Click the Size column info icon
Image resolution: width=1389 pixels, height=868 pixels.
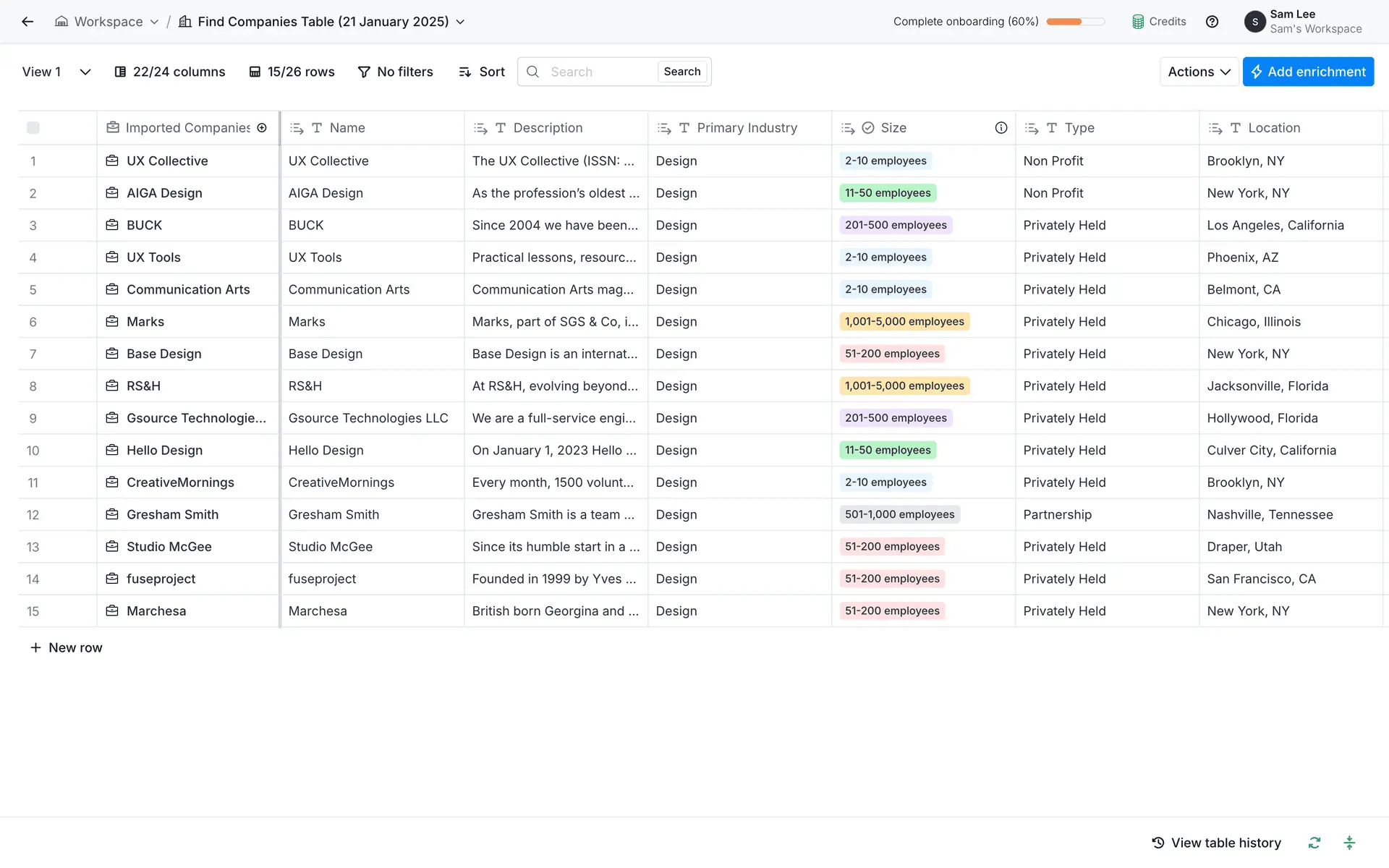pos(1001,128)
